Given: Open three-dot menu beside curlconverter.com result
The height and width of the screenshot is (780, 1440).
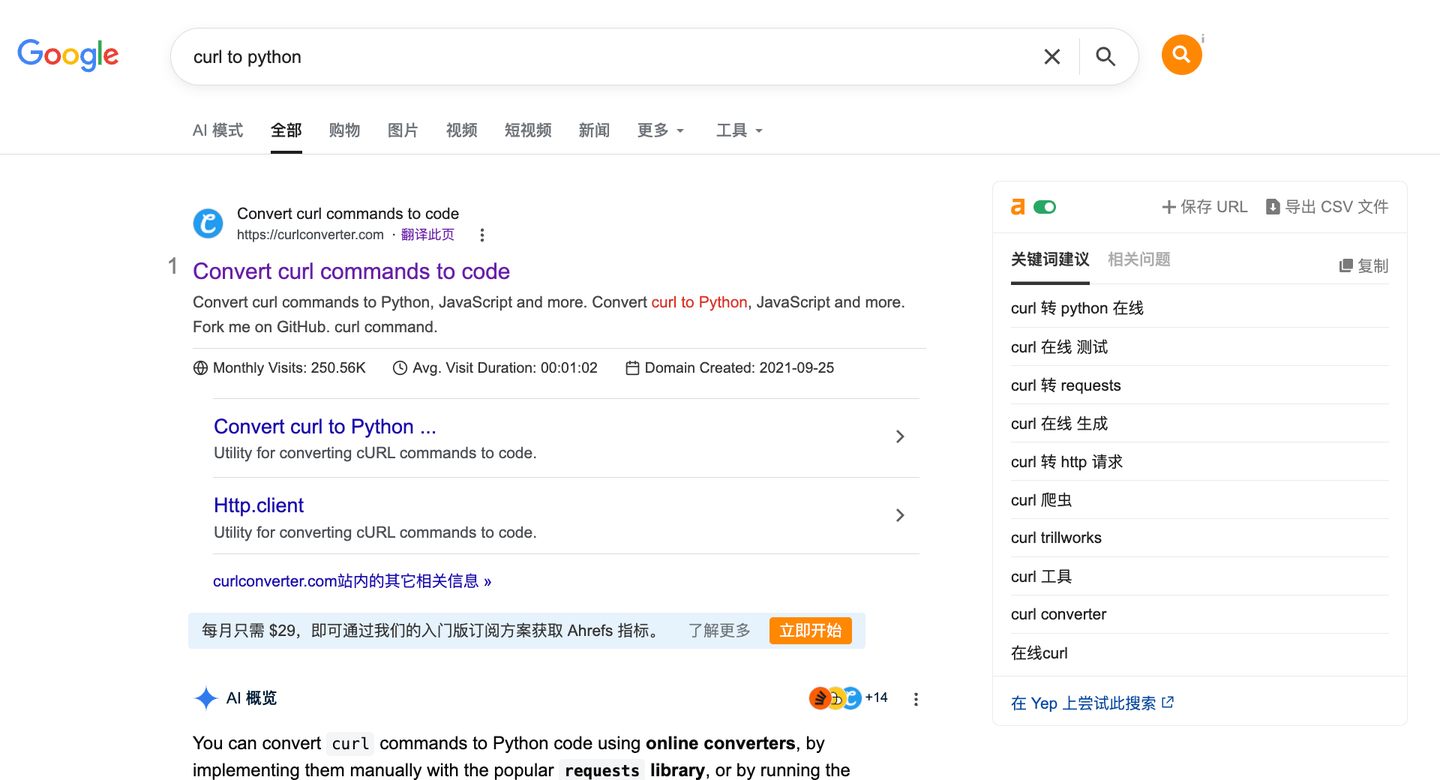Looking at the screenshot, I should coord(482,235).
